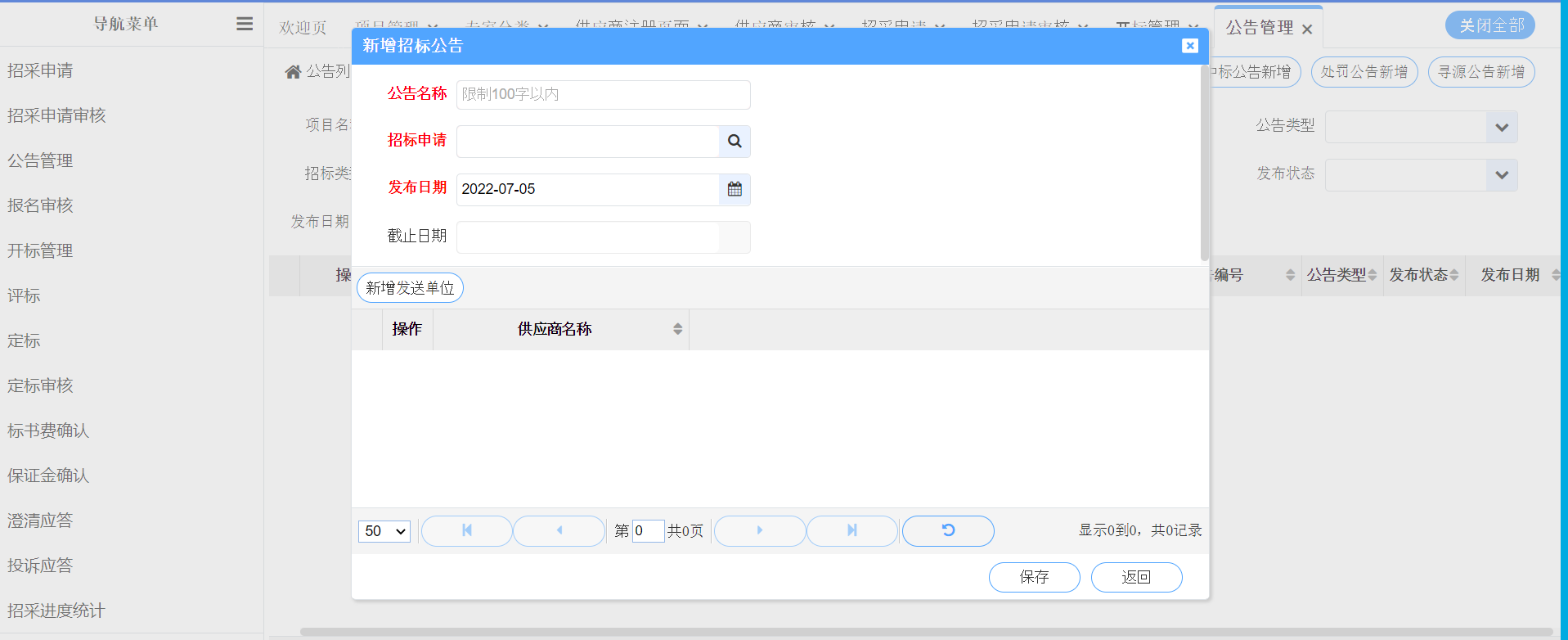
Task: Go to previous page of supplier list
Action: pyautogui.click(x=559, y=530)
